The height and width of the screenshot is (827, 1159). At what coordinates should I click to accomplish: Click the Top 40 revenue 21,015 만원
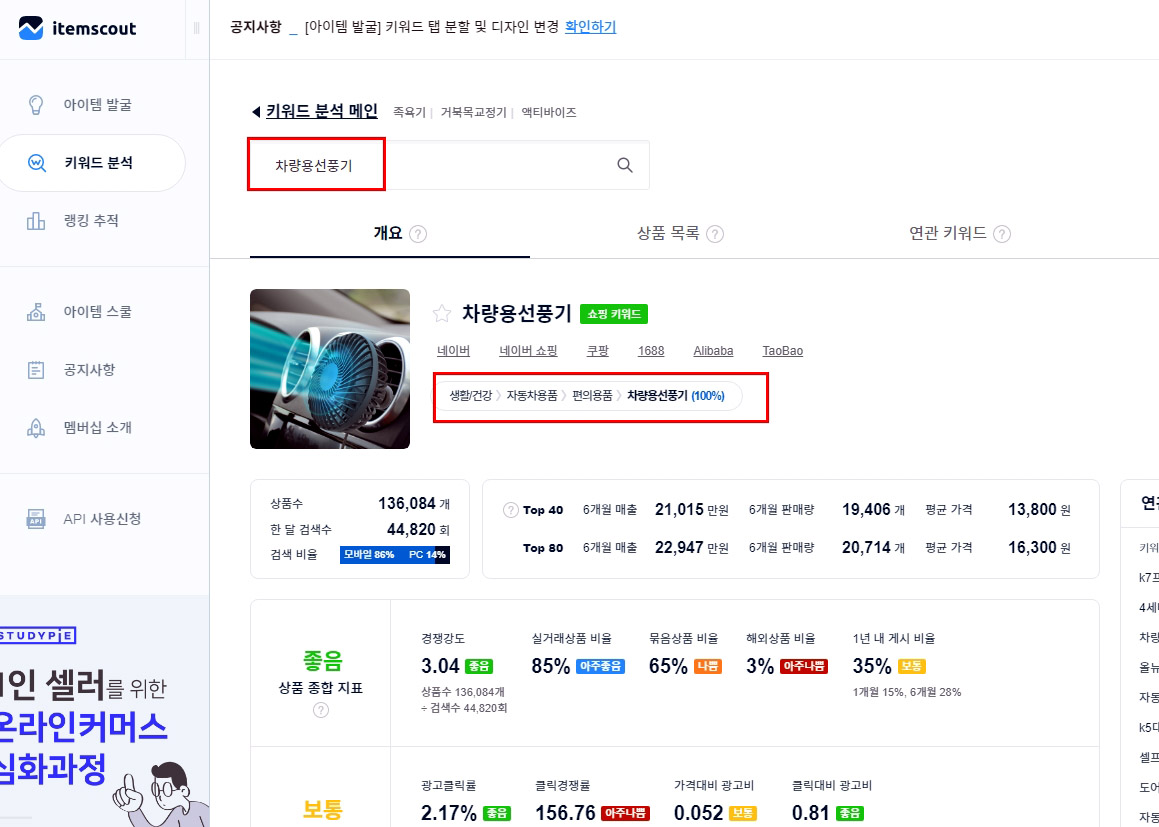[691, 509]
